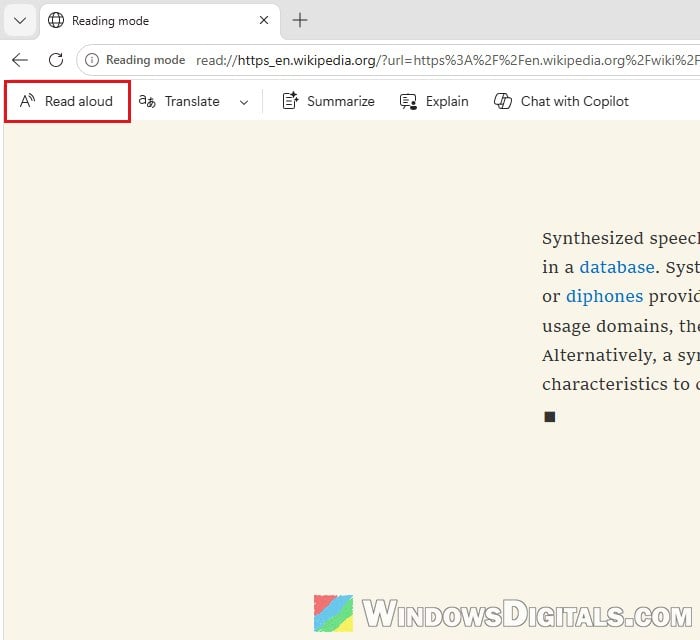The height and width of the screenshot is (640, 700).
Task: Click the globe favicon on the tab
Action: point(56,20)
